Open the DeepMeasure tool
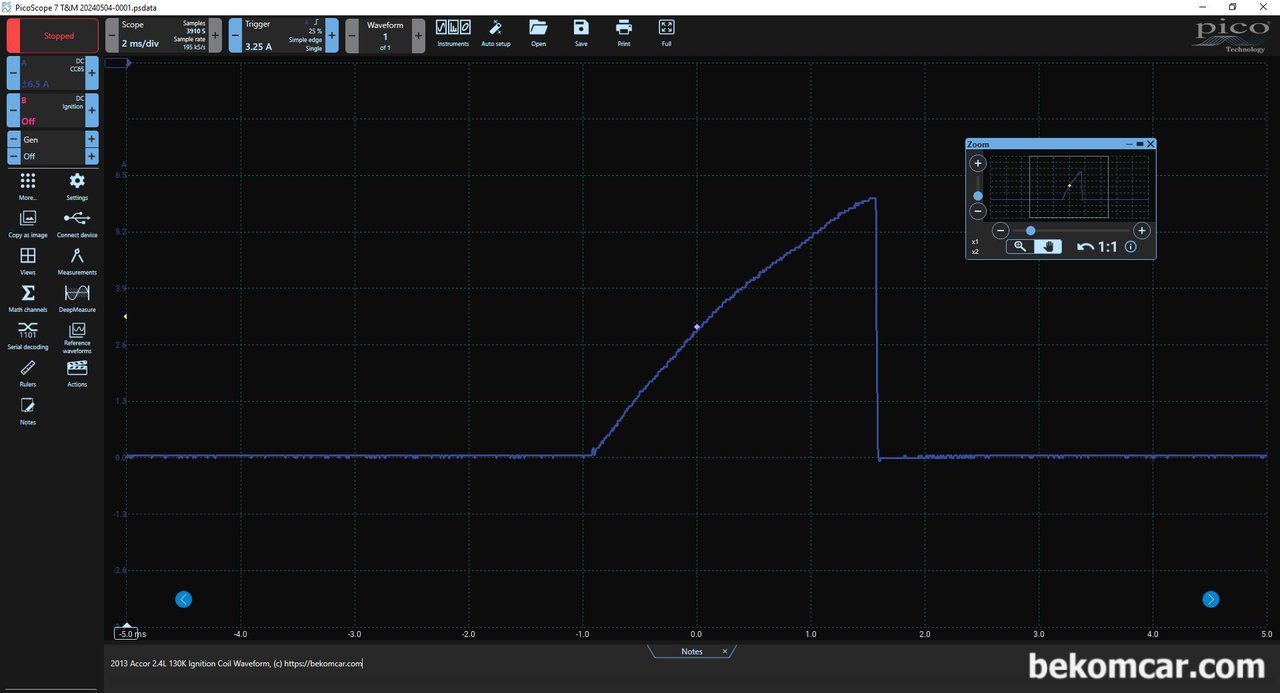 (x=77, y=298)
